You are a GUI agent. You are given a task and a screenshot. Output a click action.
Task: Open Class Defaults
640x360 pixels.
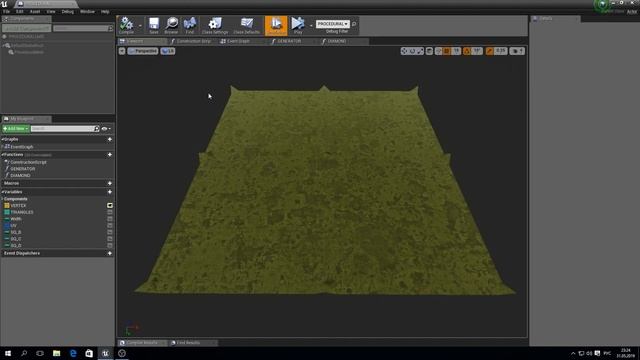[x=247, y=25]
